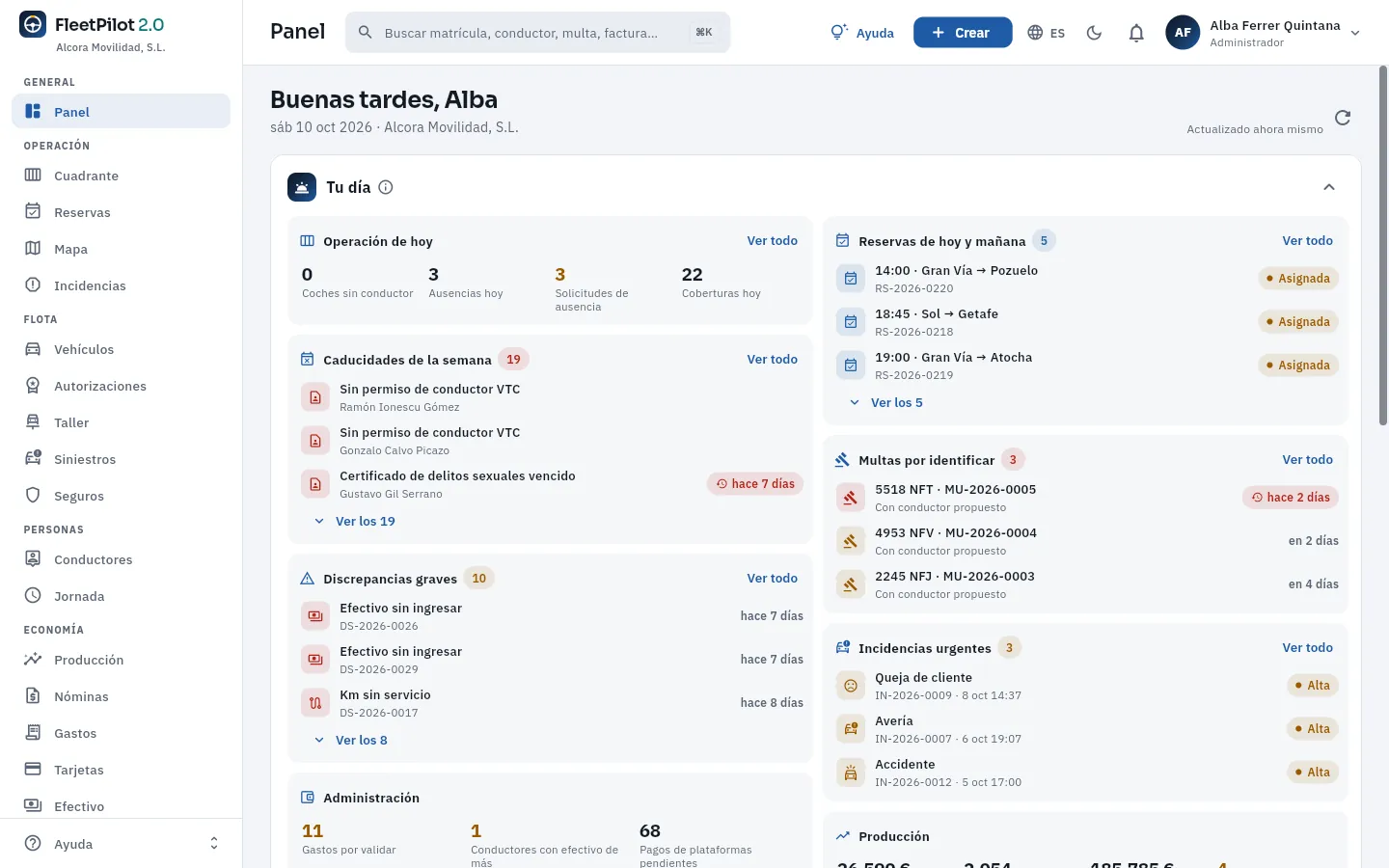
Task: Toggle dark mode moon icon
Action: click(x=1094, y=33)
